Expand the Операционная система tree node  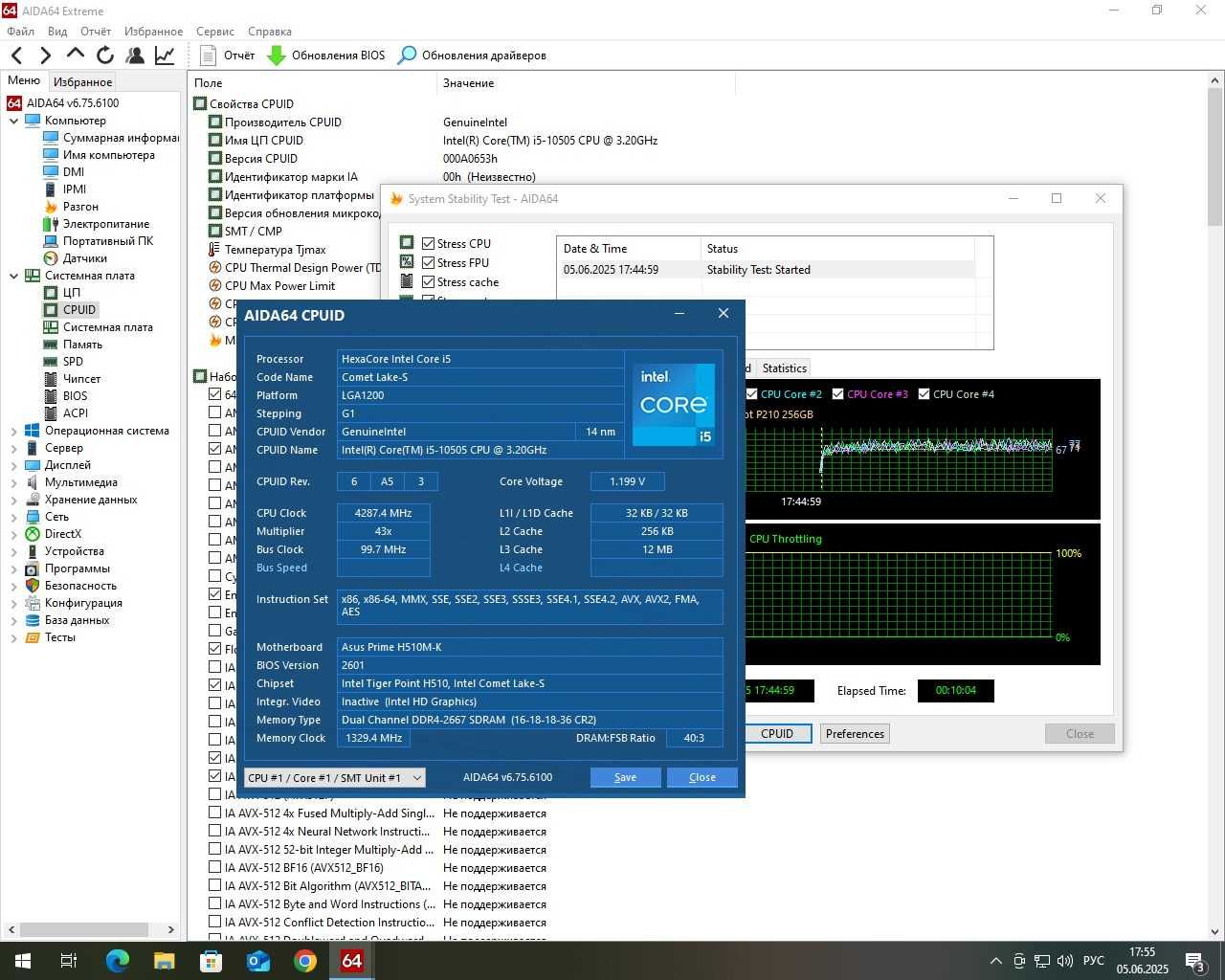(x=13, y=431)
